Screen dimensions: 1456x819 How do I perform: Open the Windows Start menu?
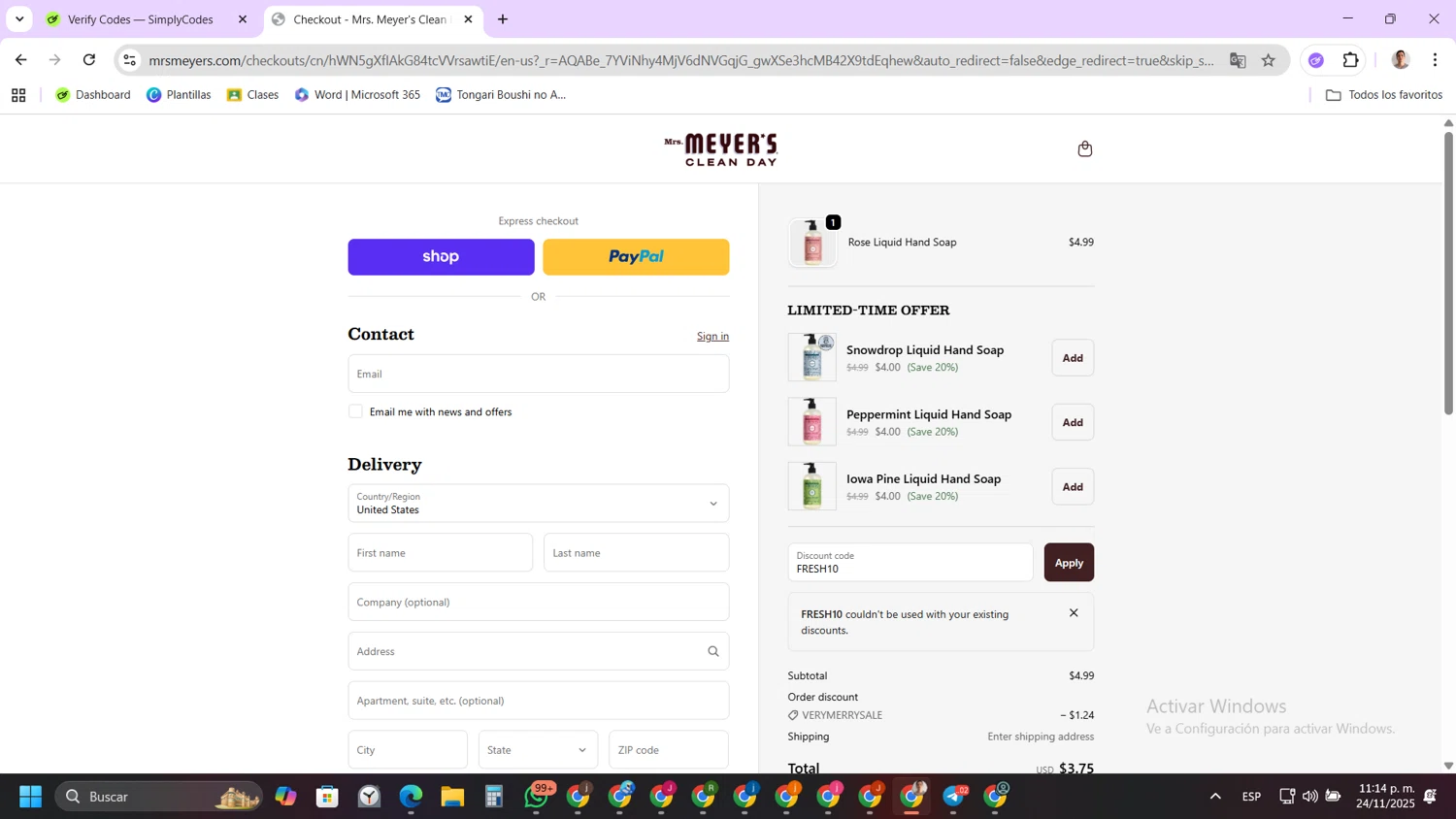30,797
